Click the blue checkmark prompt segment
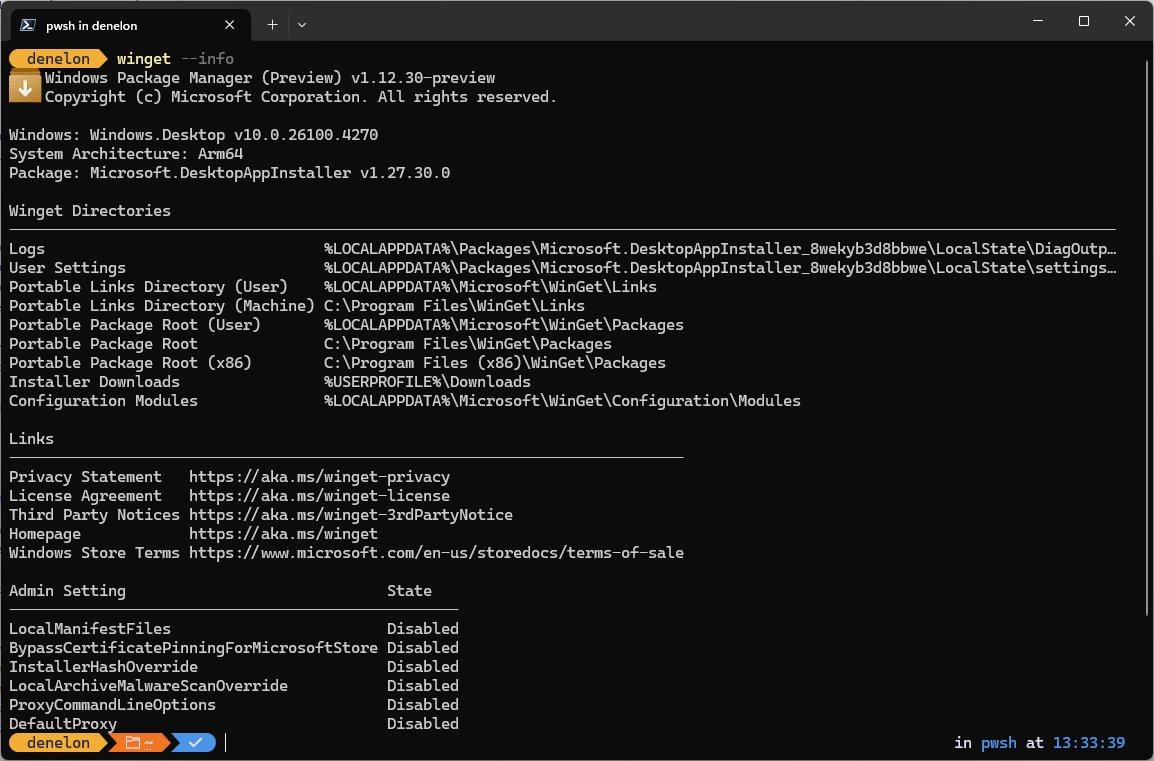Viewport: 1154px width, 761px height. tap(194, 743)
